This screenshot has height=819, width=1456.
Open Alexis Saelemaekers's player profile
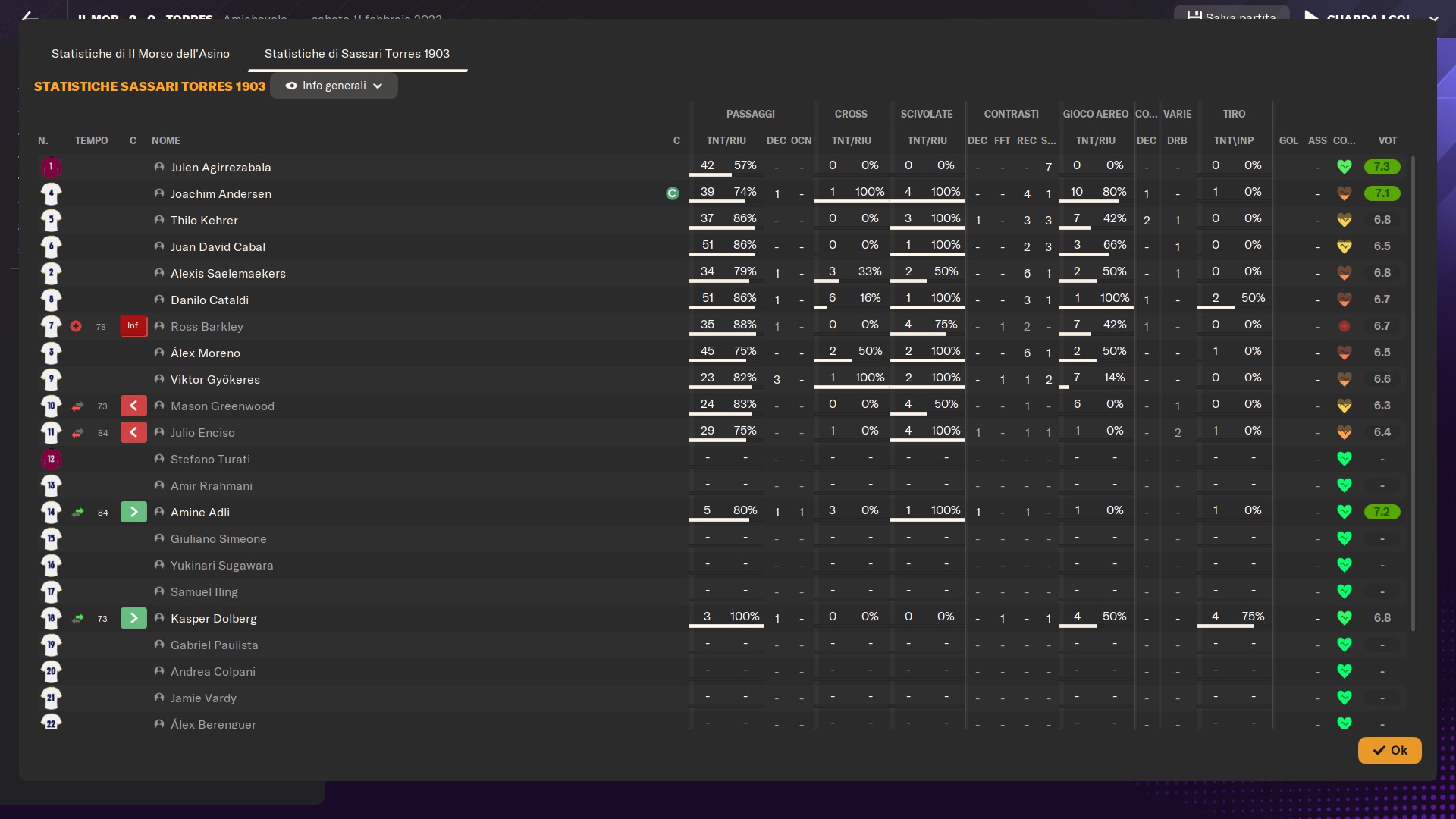click(228, 274)
